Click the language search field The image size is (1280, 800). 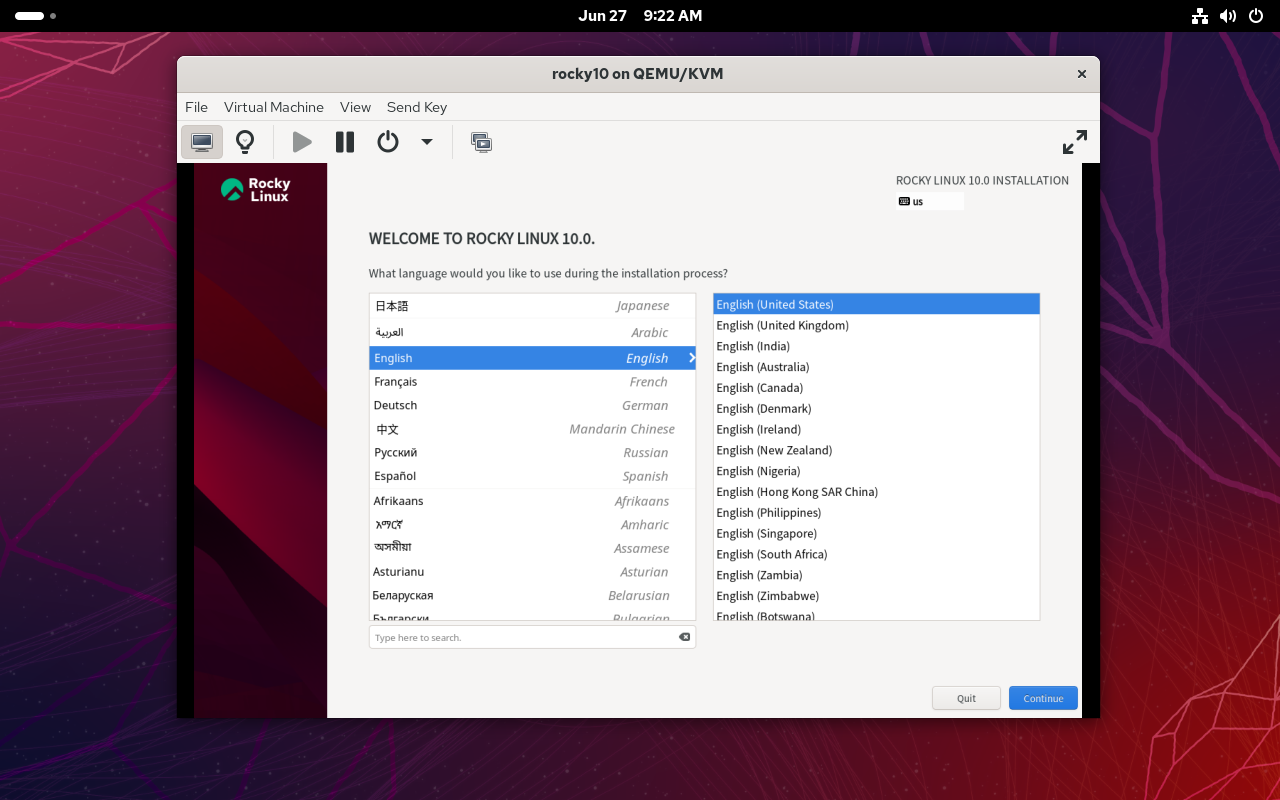click(520, 637)
